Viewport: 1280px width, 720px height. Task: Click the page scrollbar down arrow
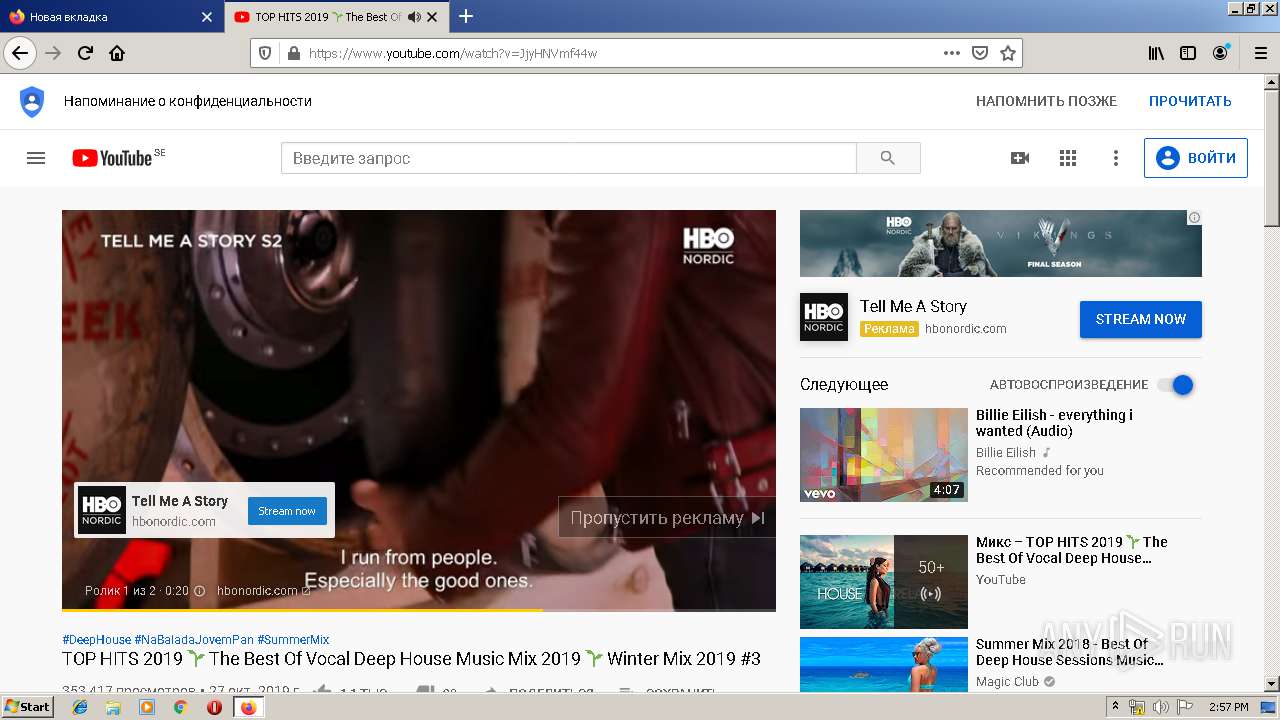1271,685
